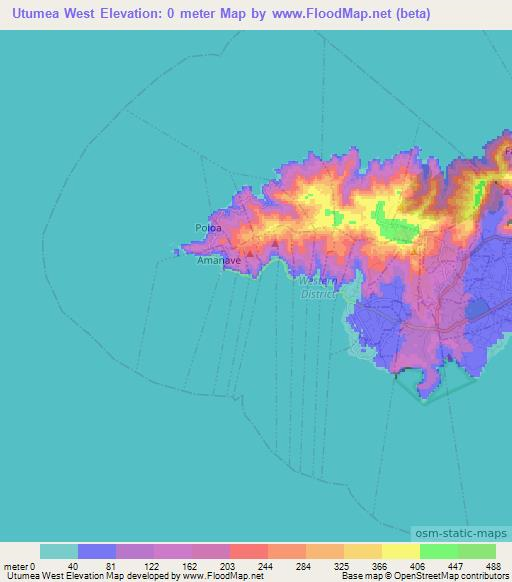Image resolution: width=512 pixels, height=582 pixels.
Task: Select the light green 447–488 meter swatch
Action: [x=477, y=552]
